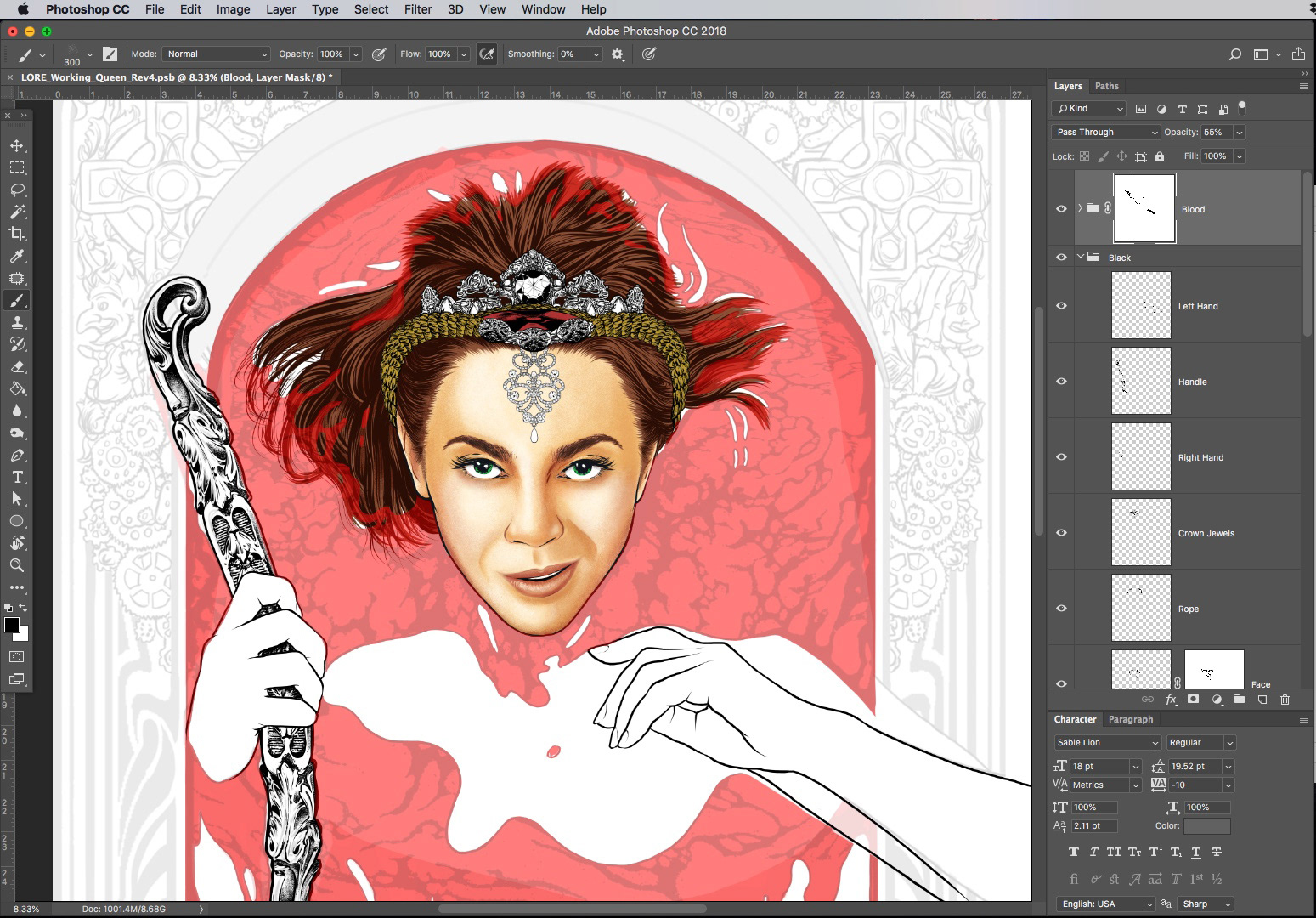Toggle visibility of Handle layer
The height and width of the screenshot is (918, 1316).
(1061, 381)
